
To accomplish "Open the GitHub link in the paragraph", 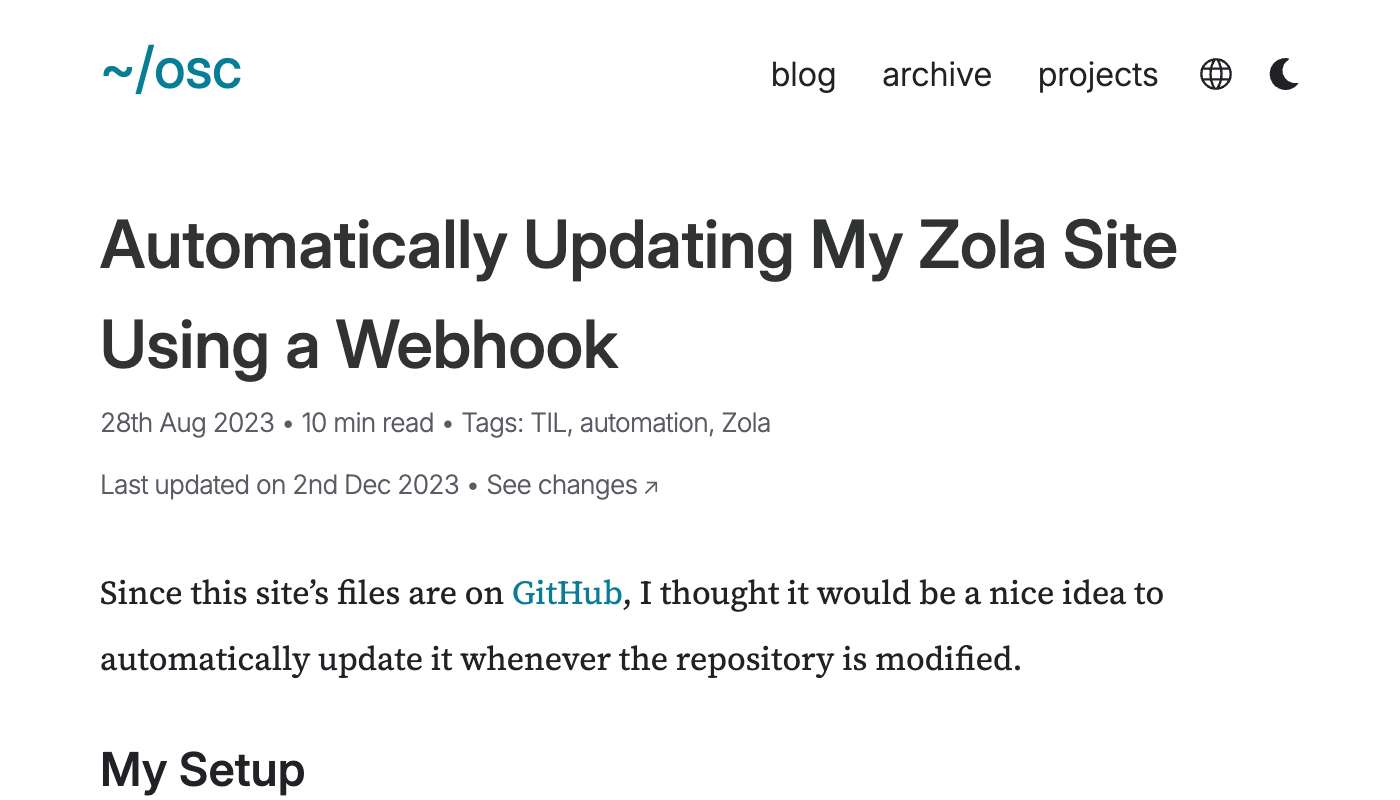I will (x=566, y=592).
